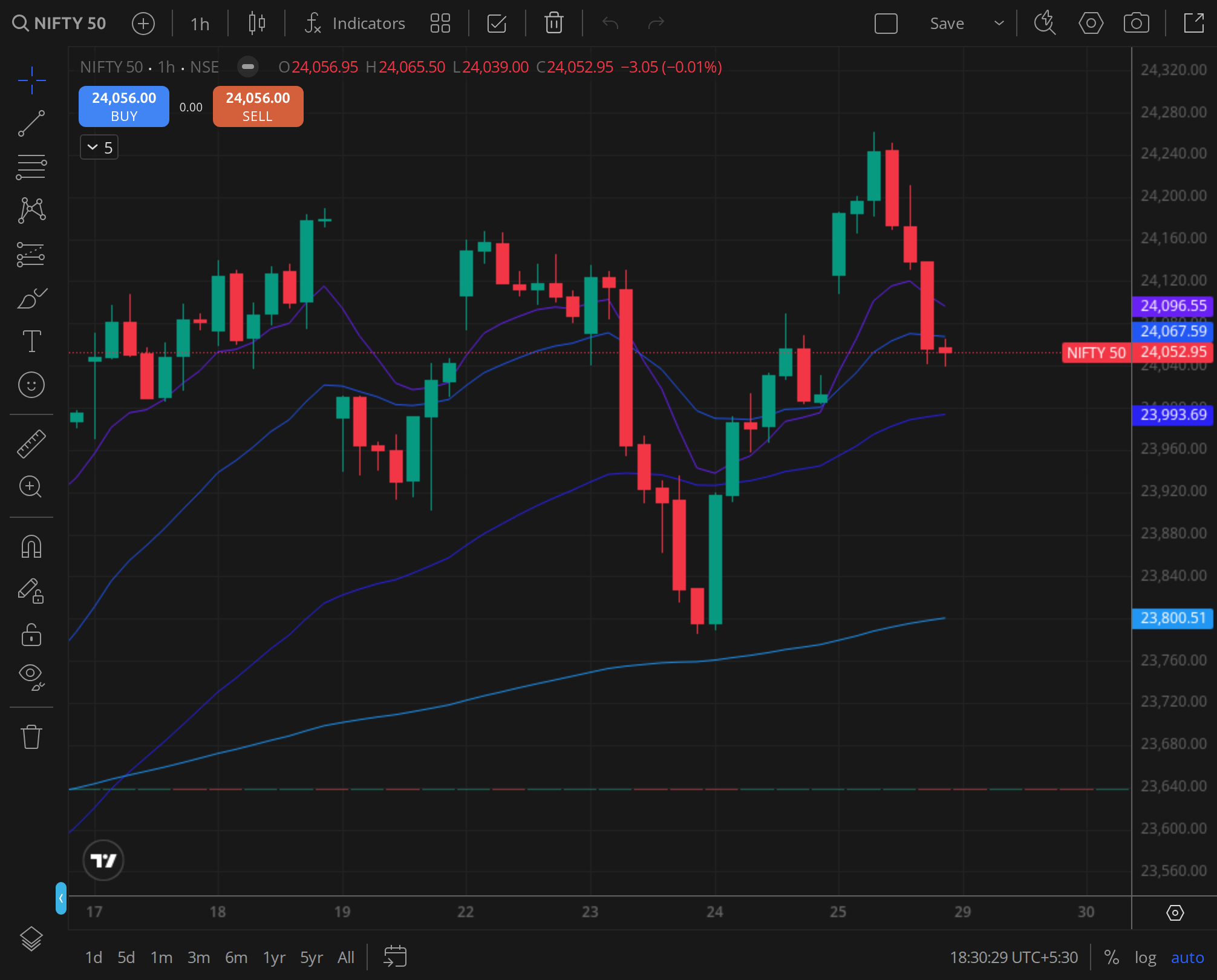Select the brush drawing tool
The image size is (1217, 980).
[31, 298]
